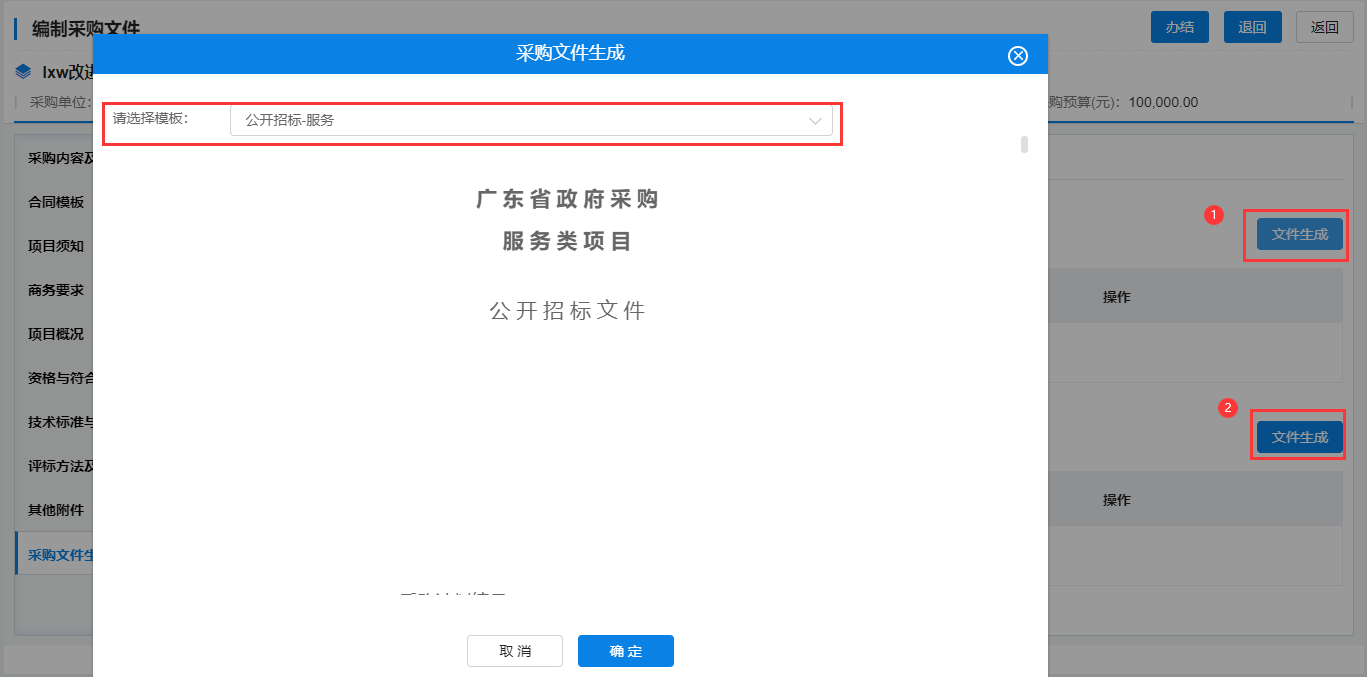Click the 确定 button
Image resolution: width=1367 pixels, height=677 pixels.
[x=626, y=651]
